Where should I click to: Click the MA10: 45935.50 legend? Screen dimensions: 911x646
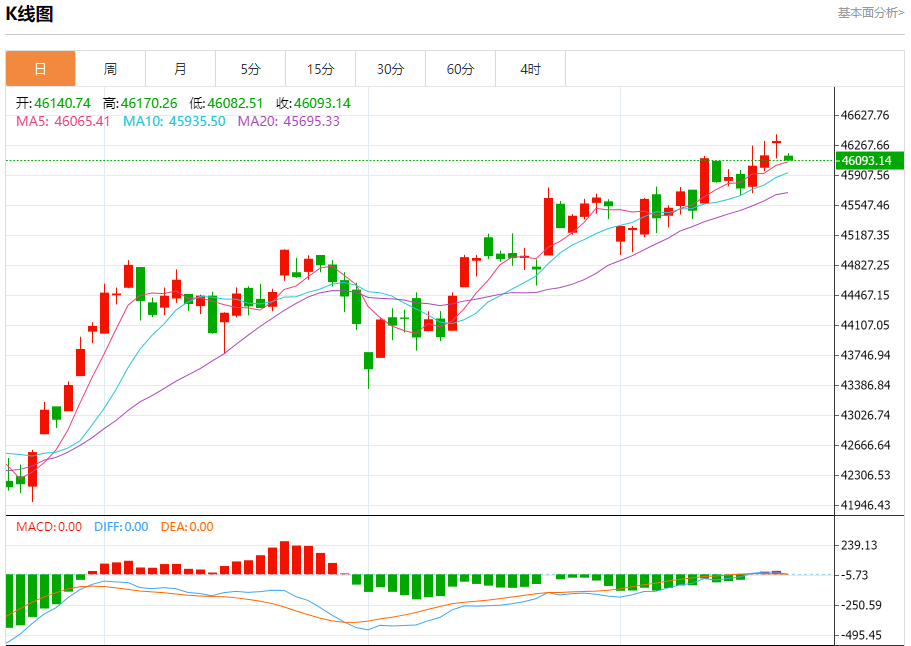(x=174, y=121)
